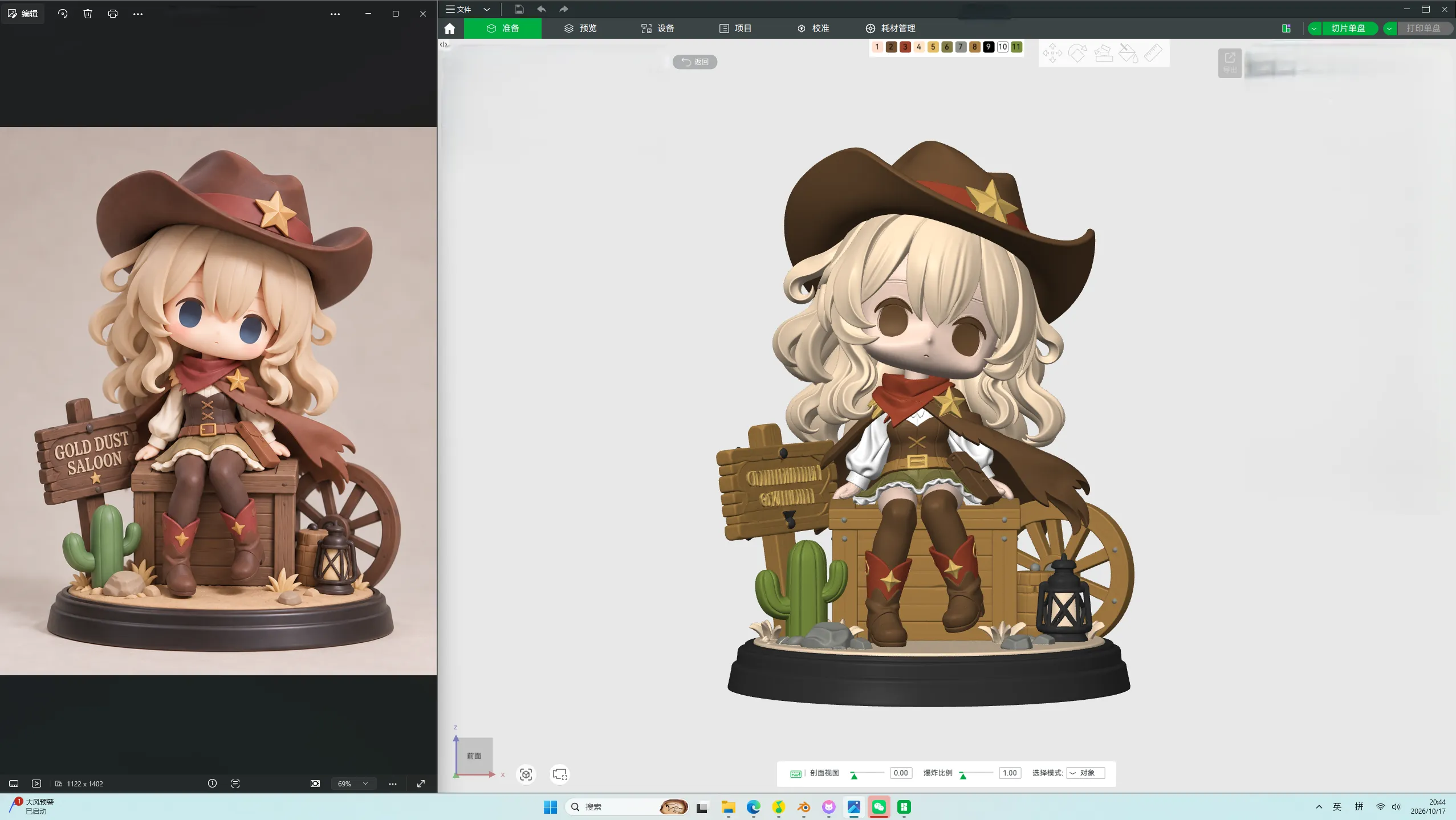This screenshot has height=820, width=1456.
Task: Click the save icon in slicer title bar
Action: click(519, 9)
